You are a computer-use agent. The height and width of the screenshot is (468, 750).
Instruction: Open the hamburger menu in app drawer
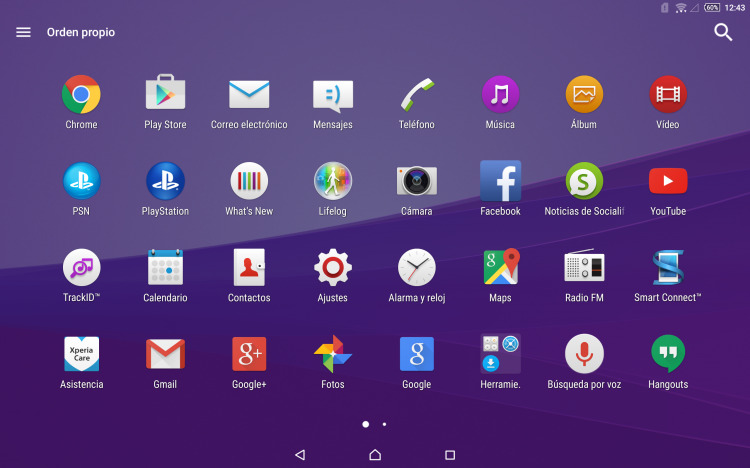coord(23,32)
